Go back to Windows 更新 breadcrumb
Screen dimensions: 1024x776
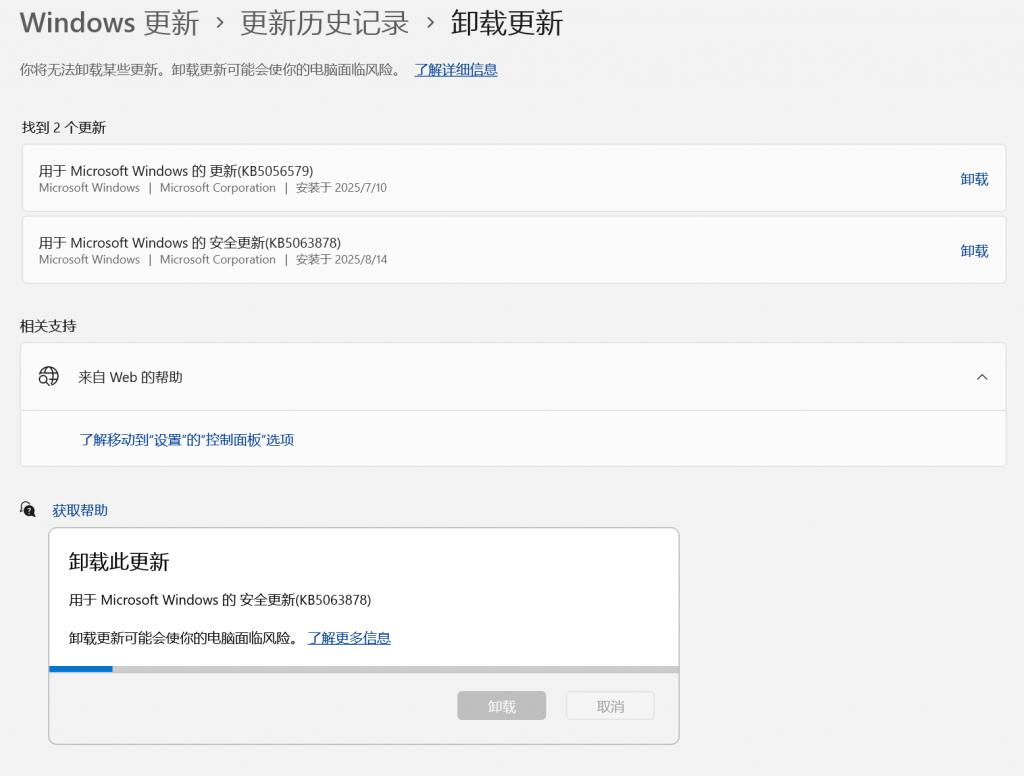tap(109, 23)
